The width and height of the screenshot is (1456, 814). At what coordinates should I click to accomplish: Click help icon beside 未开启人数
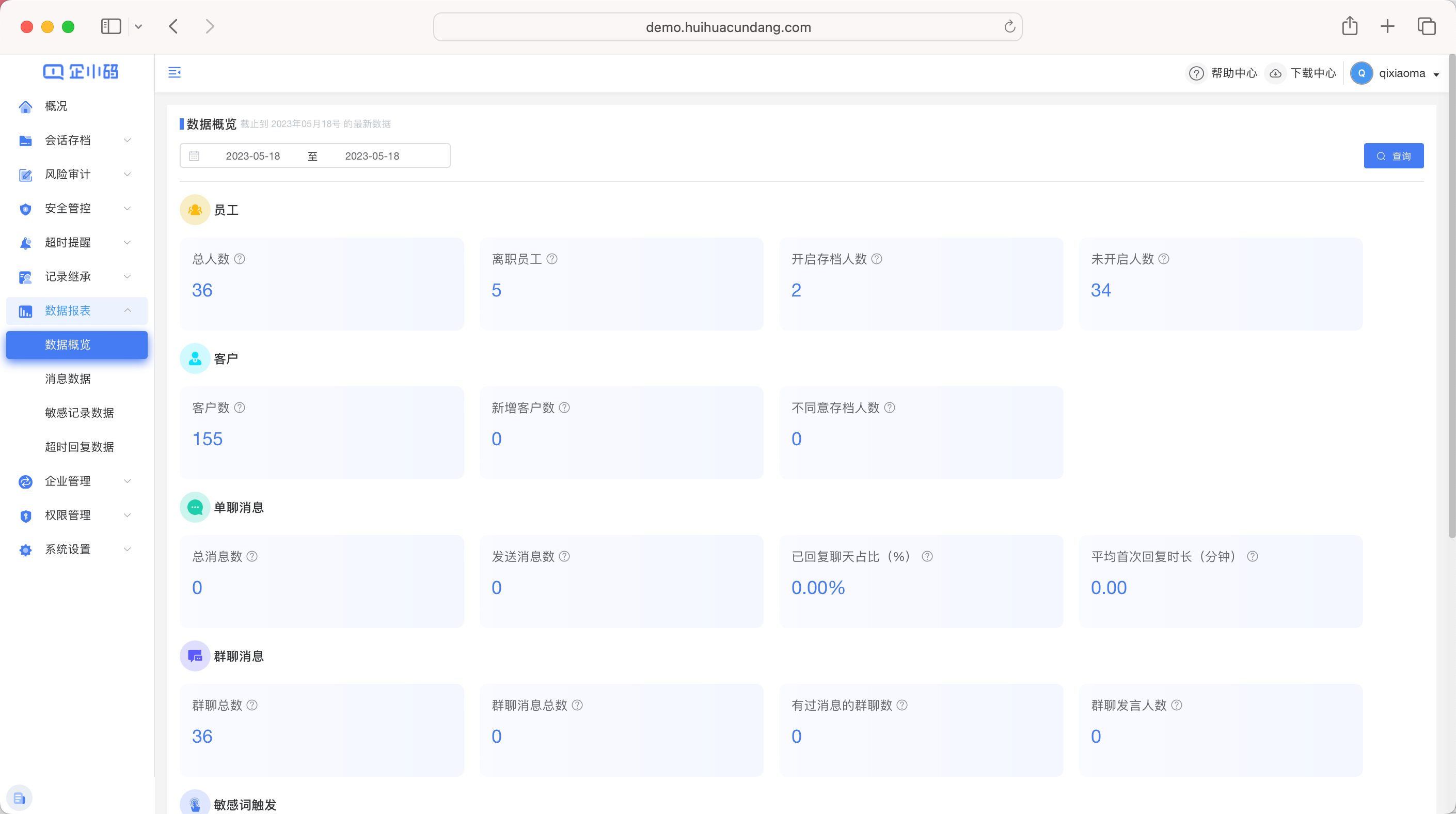[x=1164, y=259]
